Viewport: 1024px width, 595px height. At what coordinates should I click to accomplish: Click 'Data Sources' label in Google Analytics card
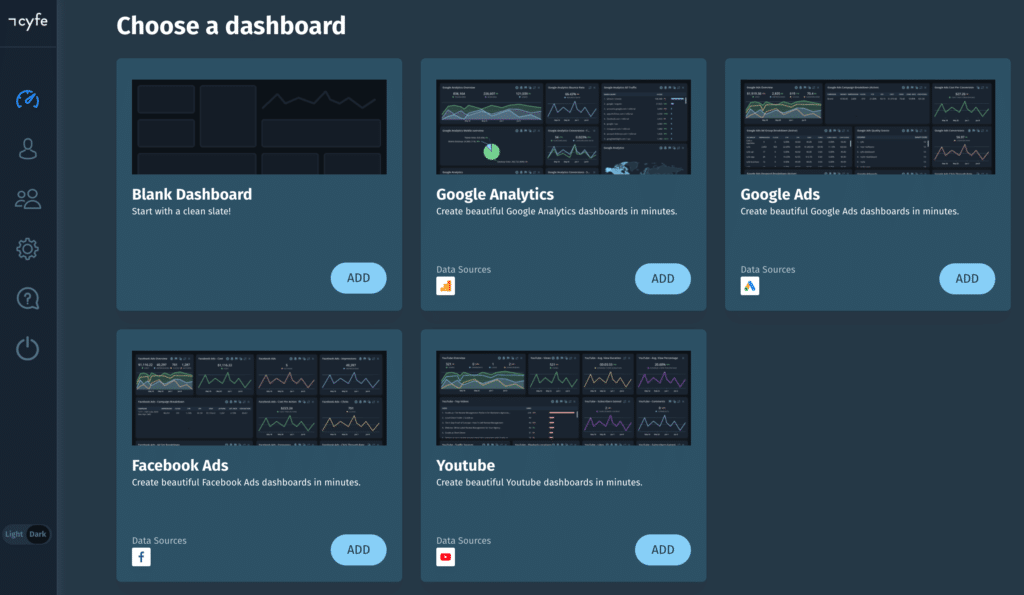[x=464, y=269]
